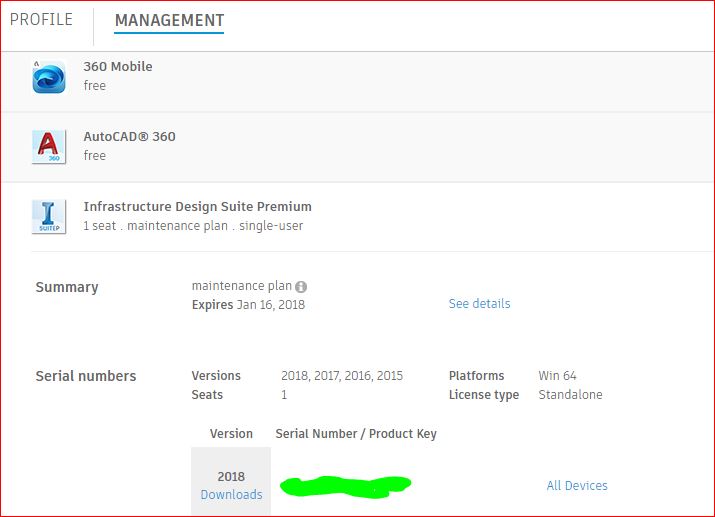This screenshot has width=715, height=517.
Task: Click the 'Platforms' label
Action: click(477, 376)
